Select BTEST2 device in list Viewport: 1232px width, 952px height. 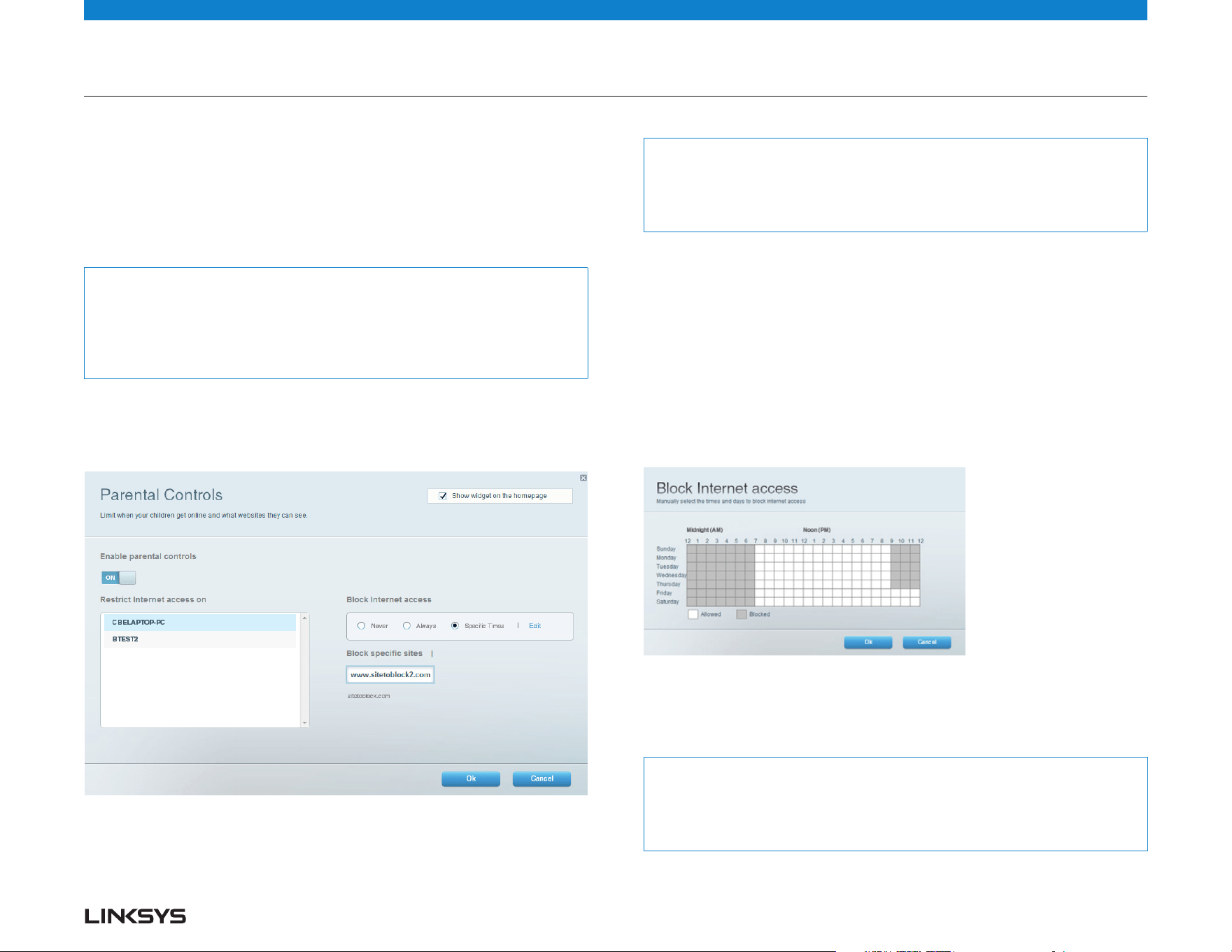click(x=200, y=639)
